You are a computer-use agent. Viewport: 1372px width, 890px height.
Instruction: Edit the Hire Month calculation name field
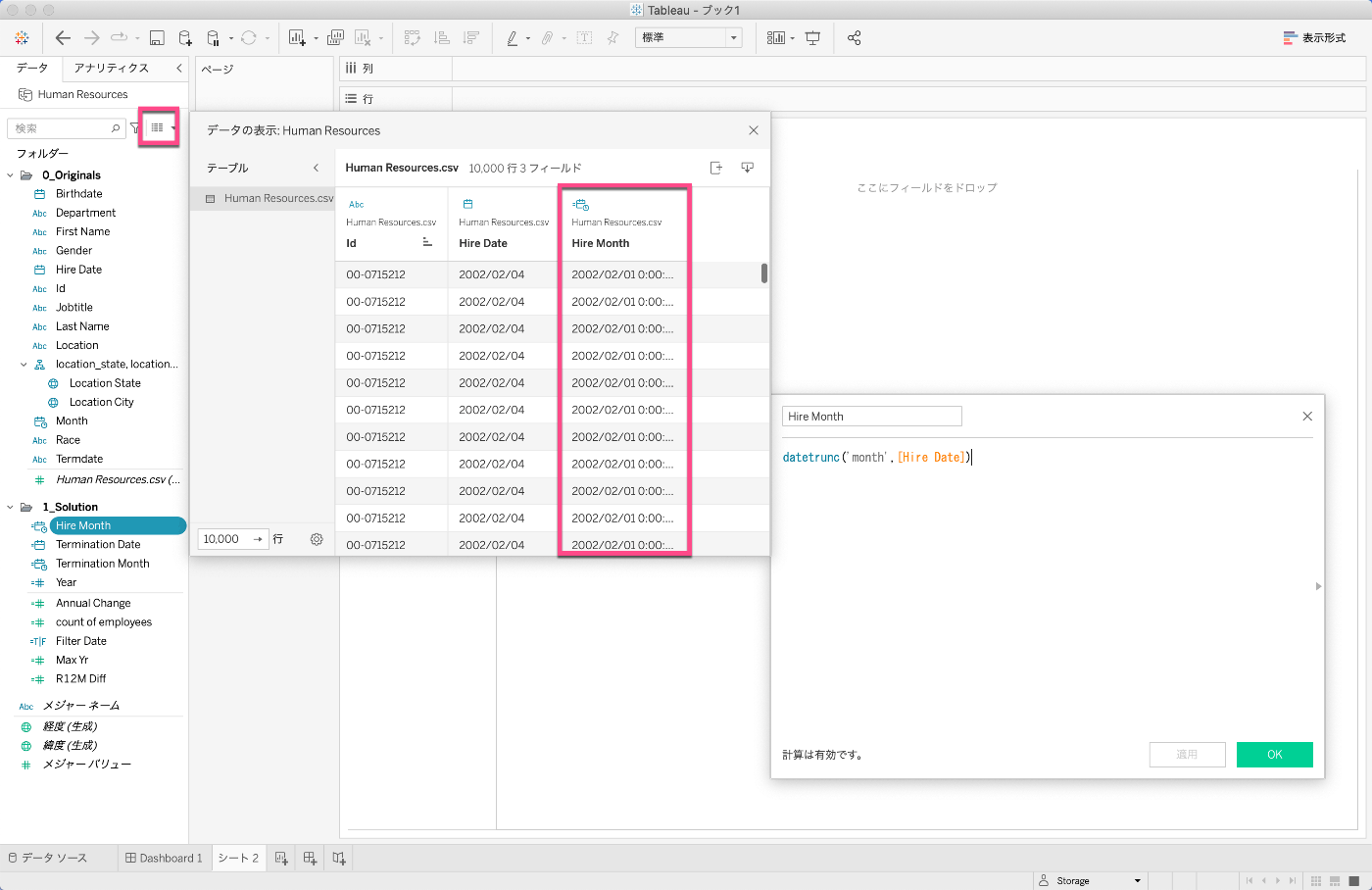(x=872, y=417)
